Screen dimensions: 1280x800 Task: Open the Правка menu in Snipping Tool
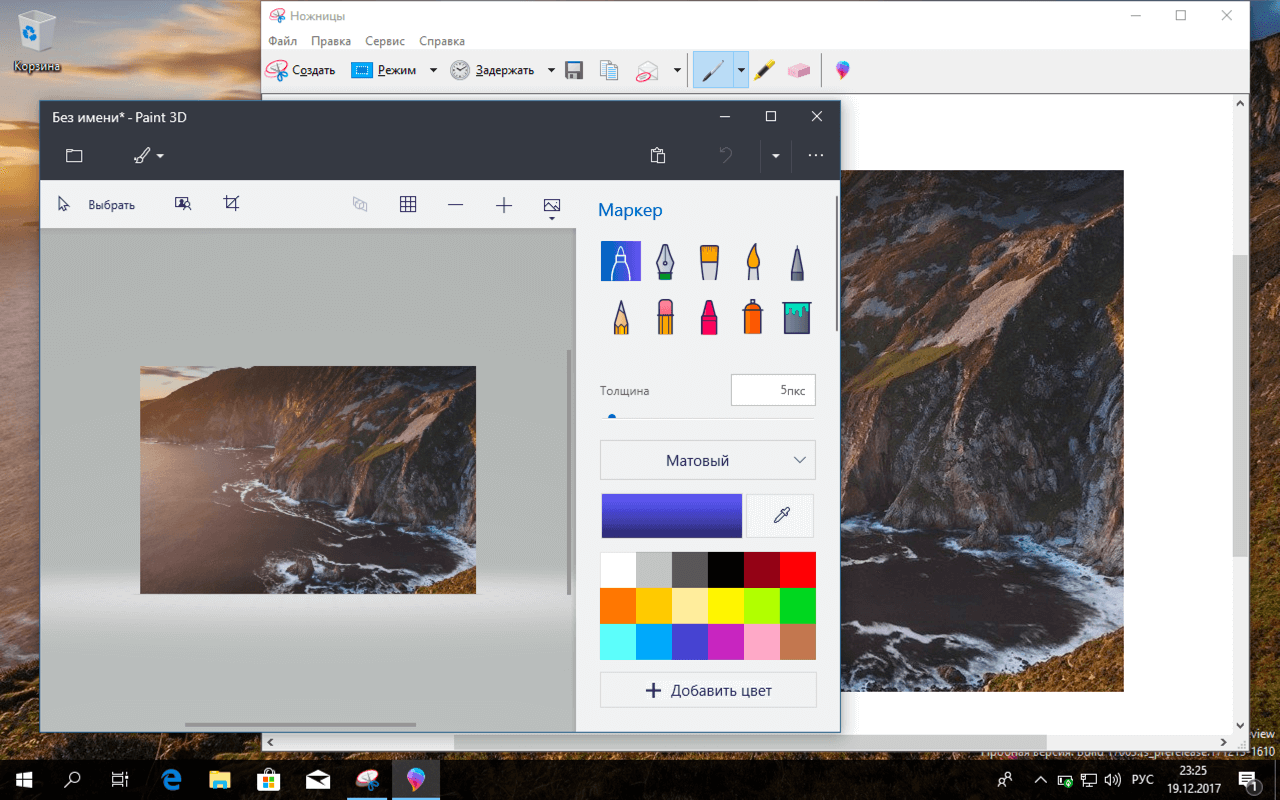331,41
